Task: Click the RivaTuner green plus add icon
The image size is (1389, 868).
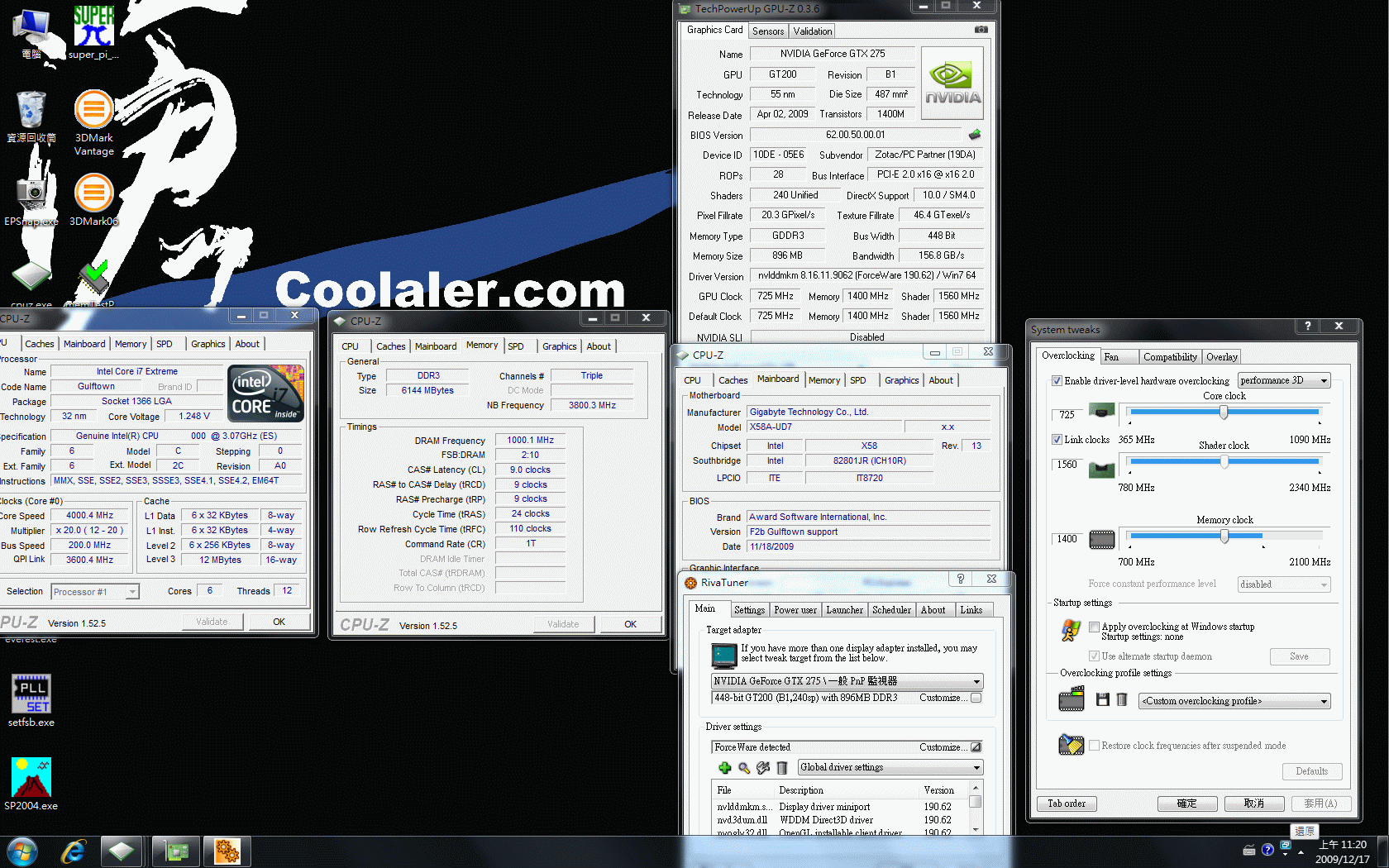Action: [725, 768]
